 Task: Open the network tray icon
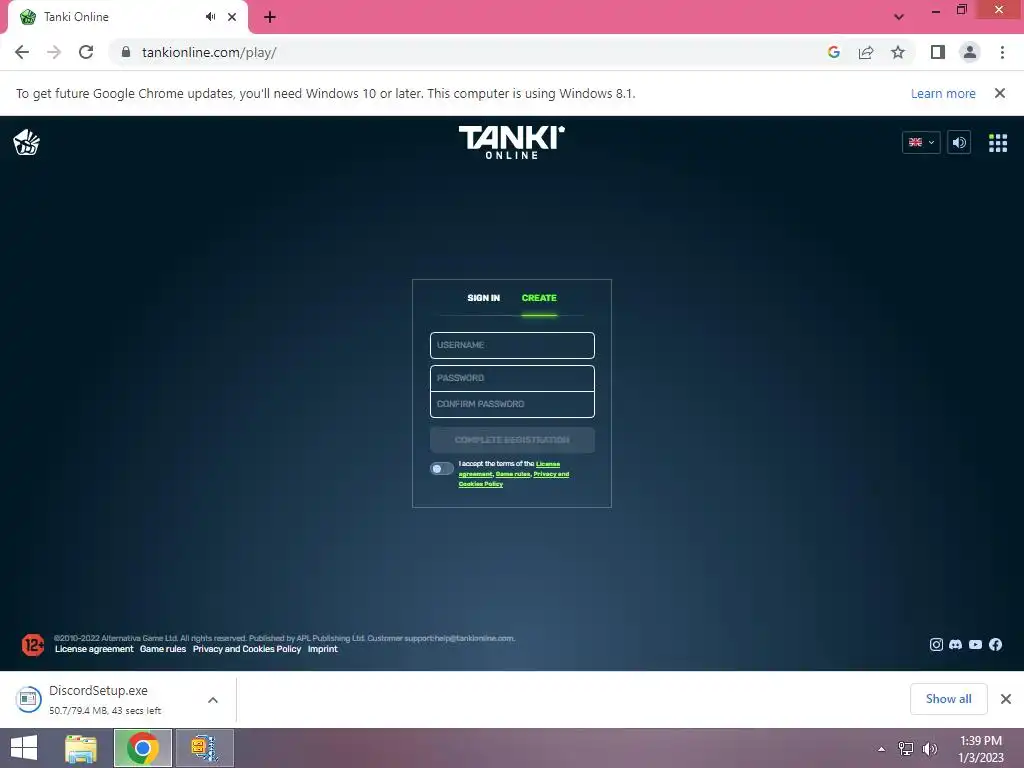click(906, 749)
